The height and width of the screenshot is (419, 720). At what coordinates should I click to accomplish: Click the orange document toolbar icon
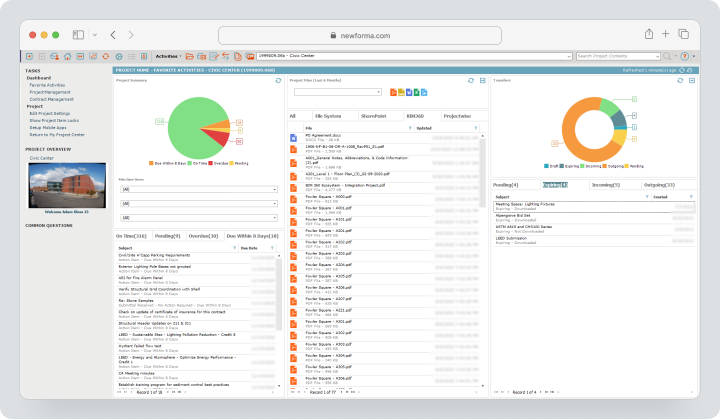[x=237, y=57]
